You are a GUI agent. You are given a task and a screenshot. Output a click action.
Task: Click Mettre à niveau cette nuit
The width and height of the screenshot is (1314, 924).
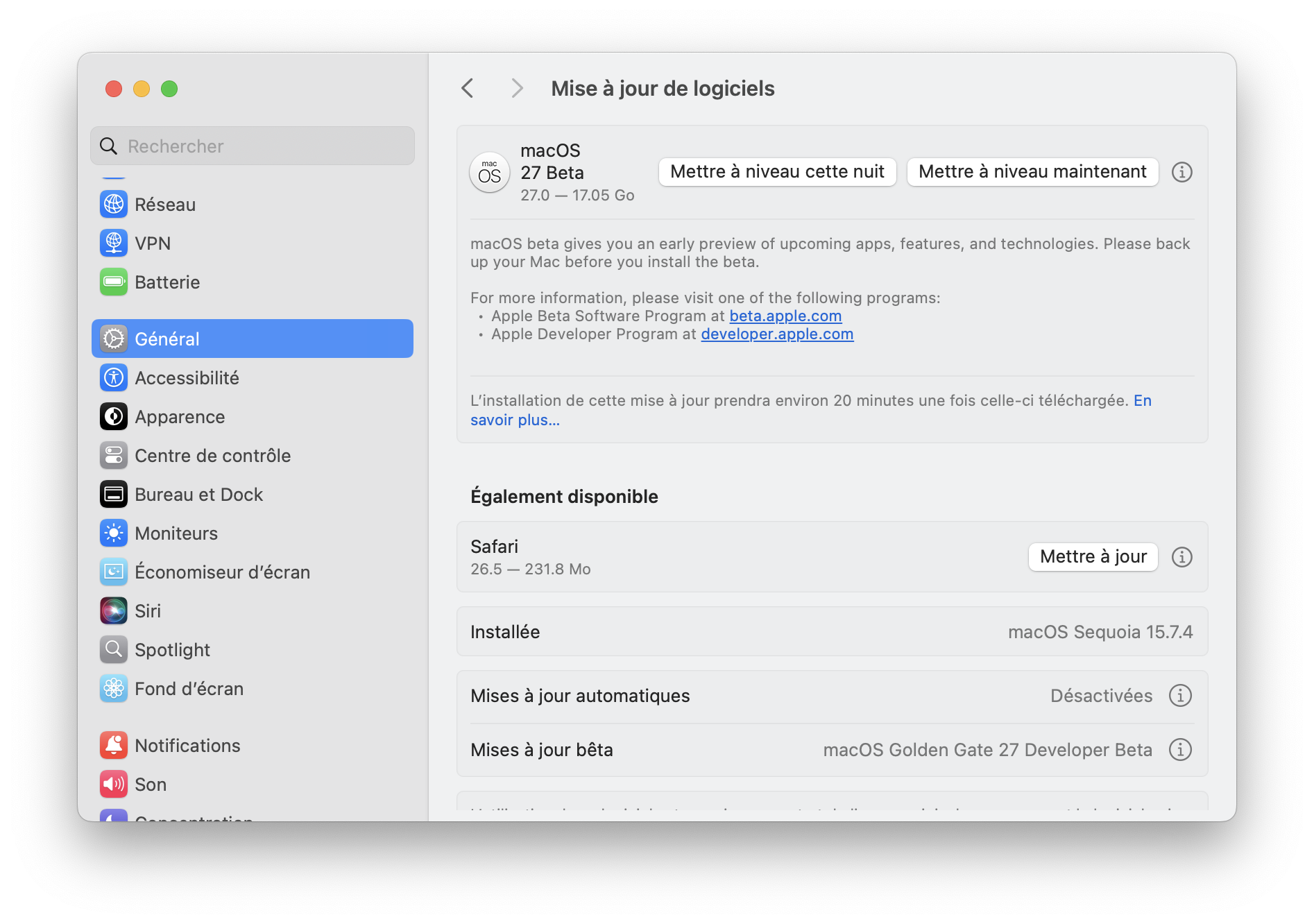(x=777, y=172)
